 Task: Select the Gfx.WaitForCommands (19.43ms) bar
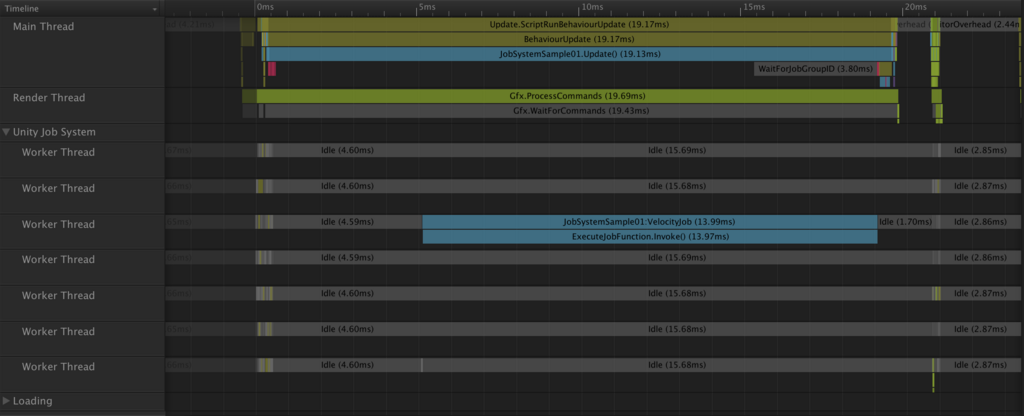click(x=581, y=111)
